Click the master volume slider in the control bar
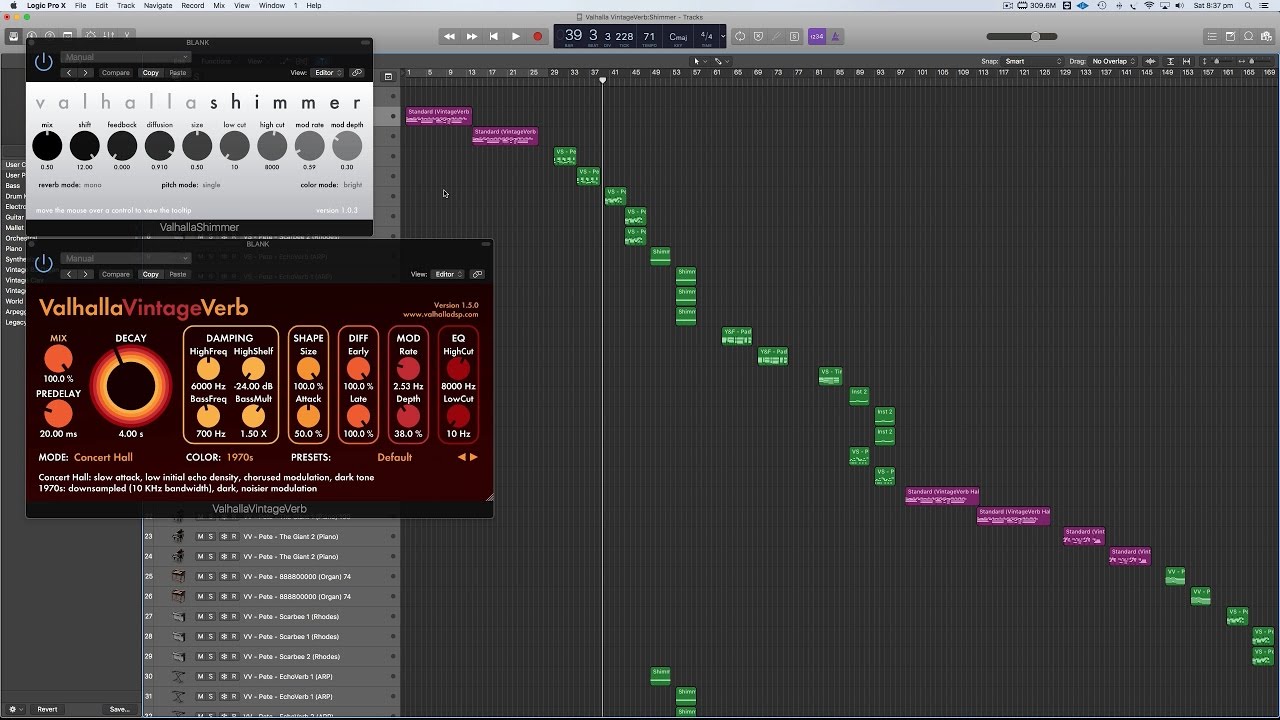Image resolution: width=1280 pixels, height=720 pixels. 1021,37
